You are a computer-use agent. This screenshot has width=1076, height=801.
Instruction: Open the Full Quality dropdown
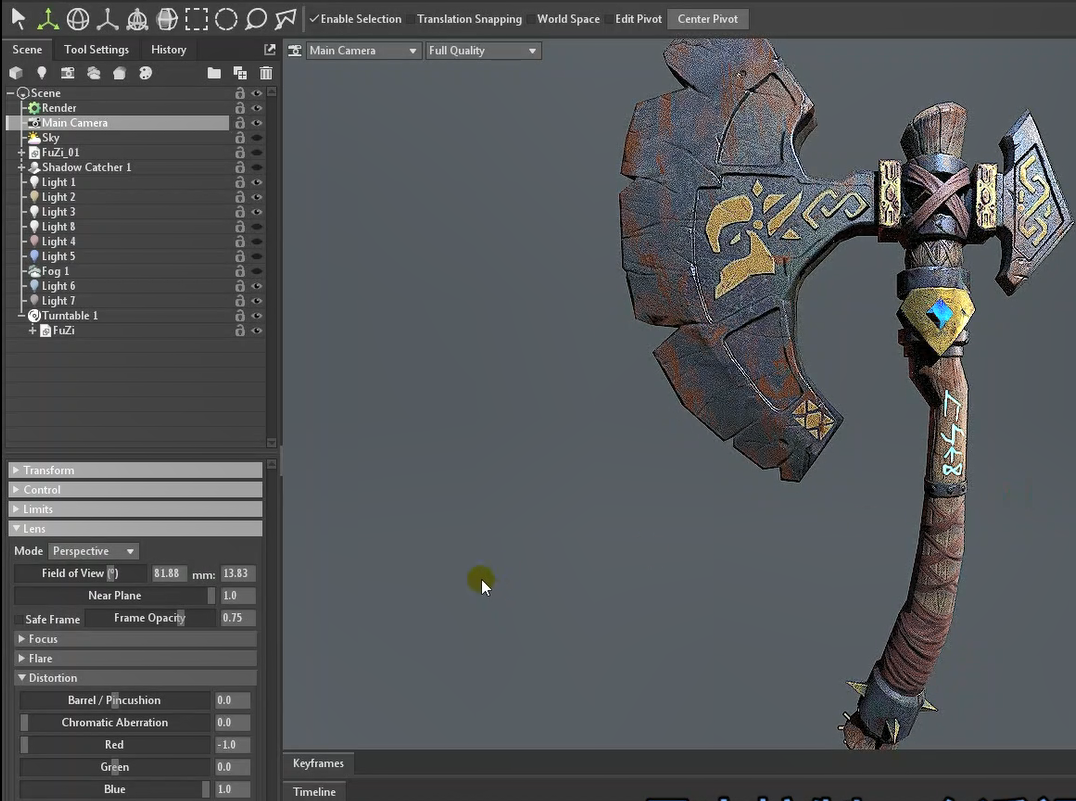483,50
